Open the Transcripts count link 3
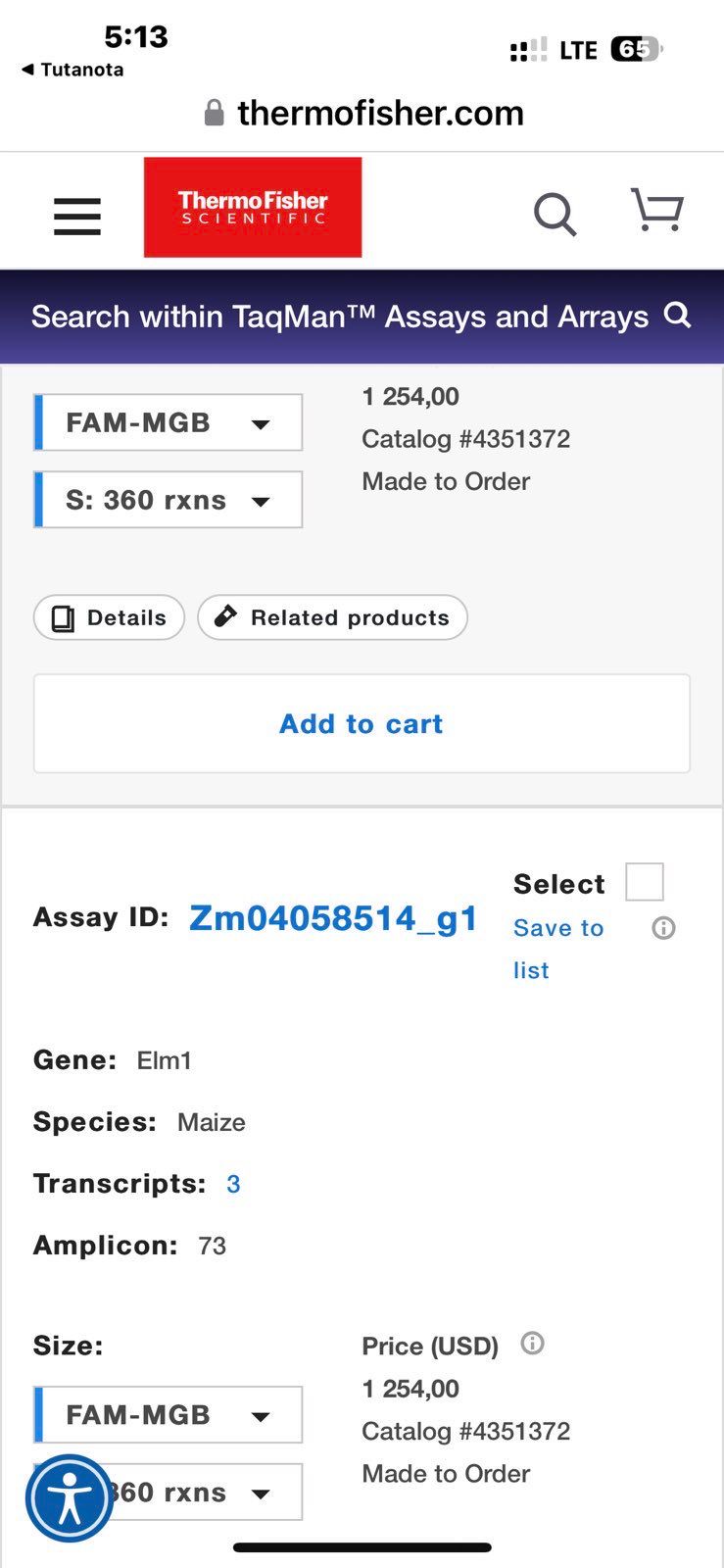 pos(233,1184)
